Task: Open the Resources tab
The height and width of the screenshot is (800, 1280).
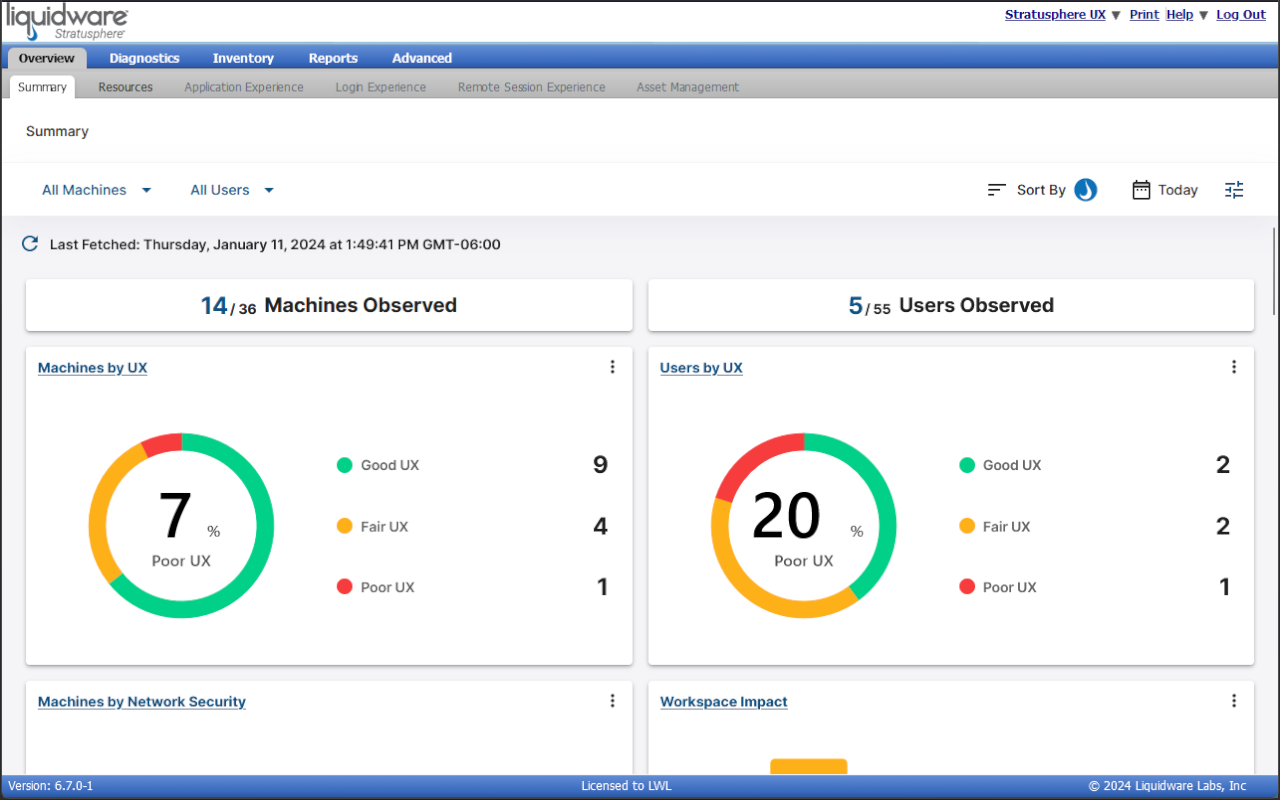Action: [x=125, y=87]
